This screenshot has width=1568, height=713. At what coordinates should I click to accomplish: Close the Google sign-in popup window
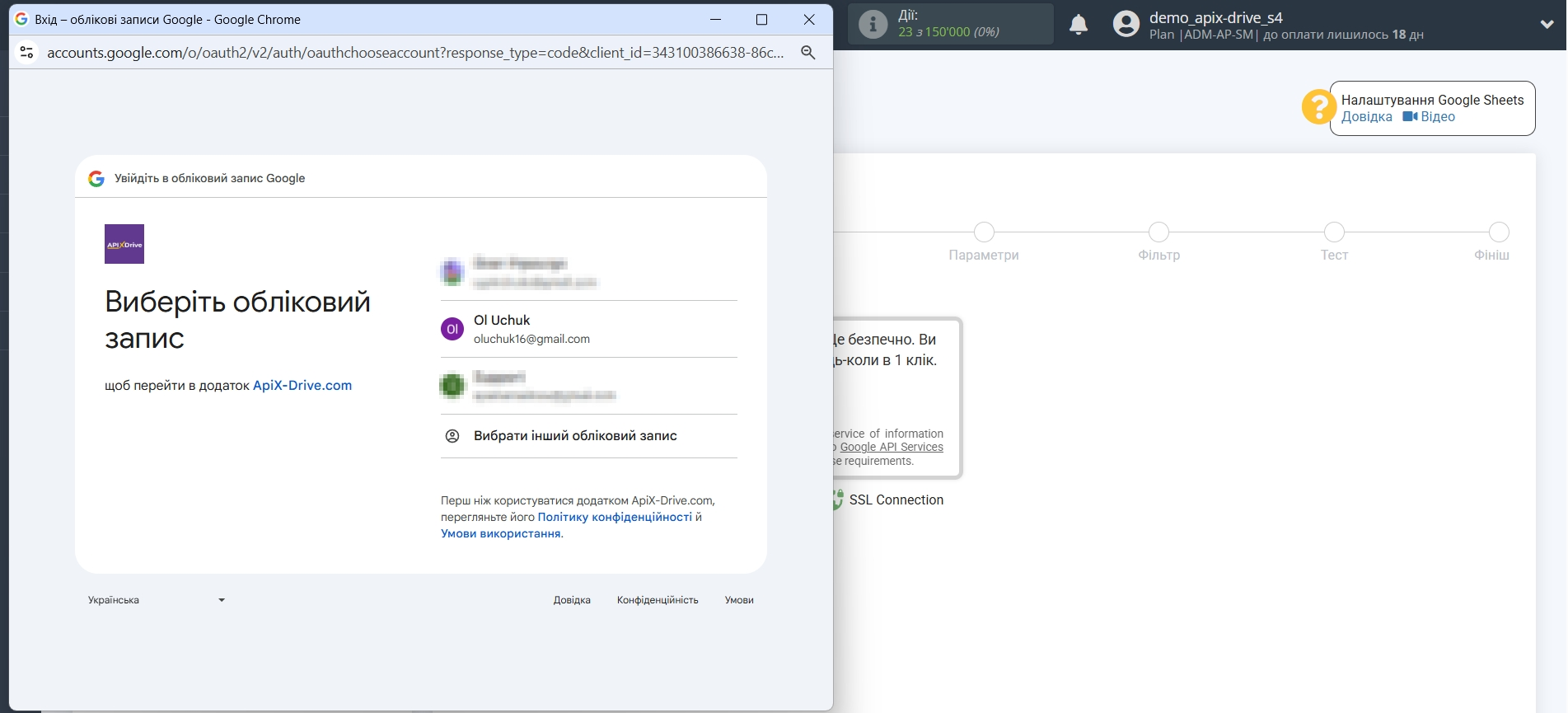[x=809, y=19]
